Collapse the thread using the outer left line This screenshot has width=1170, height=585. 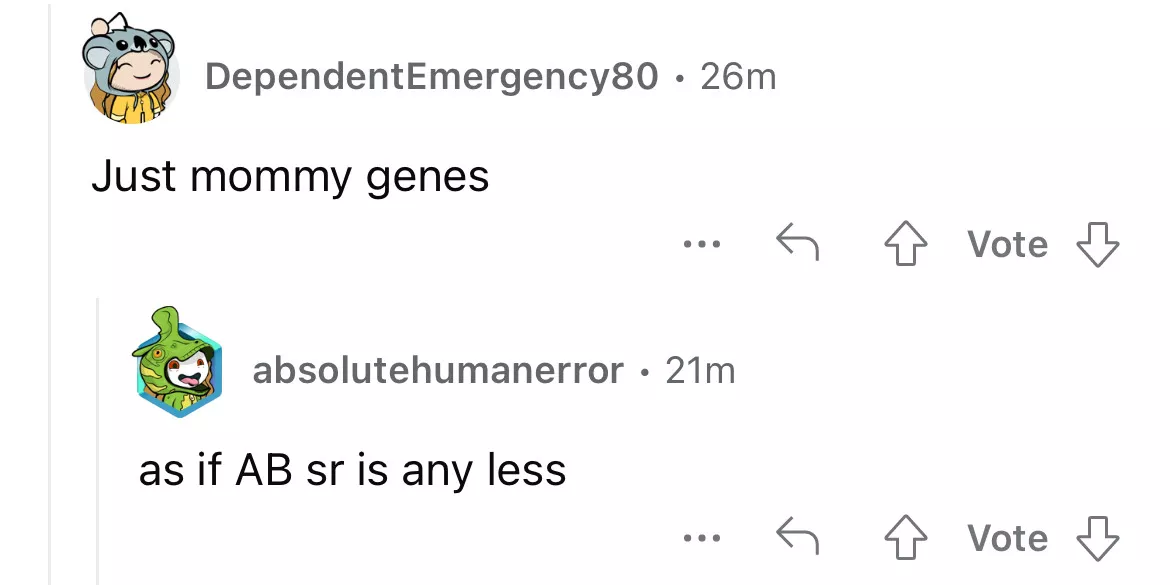point(50,300)
